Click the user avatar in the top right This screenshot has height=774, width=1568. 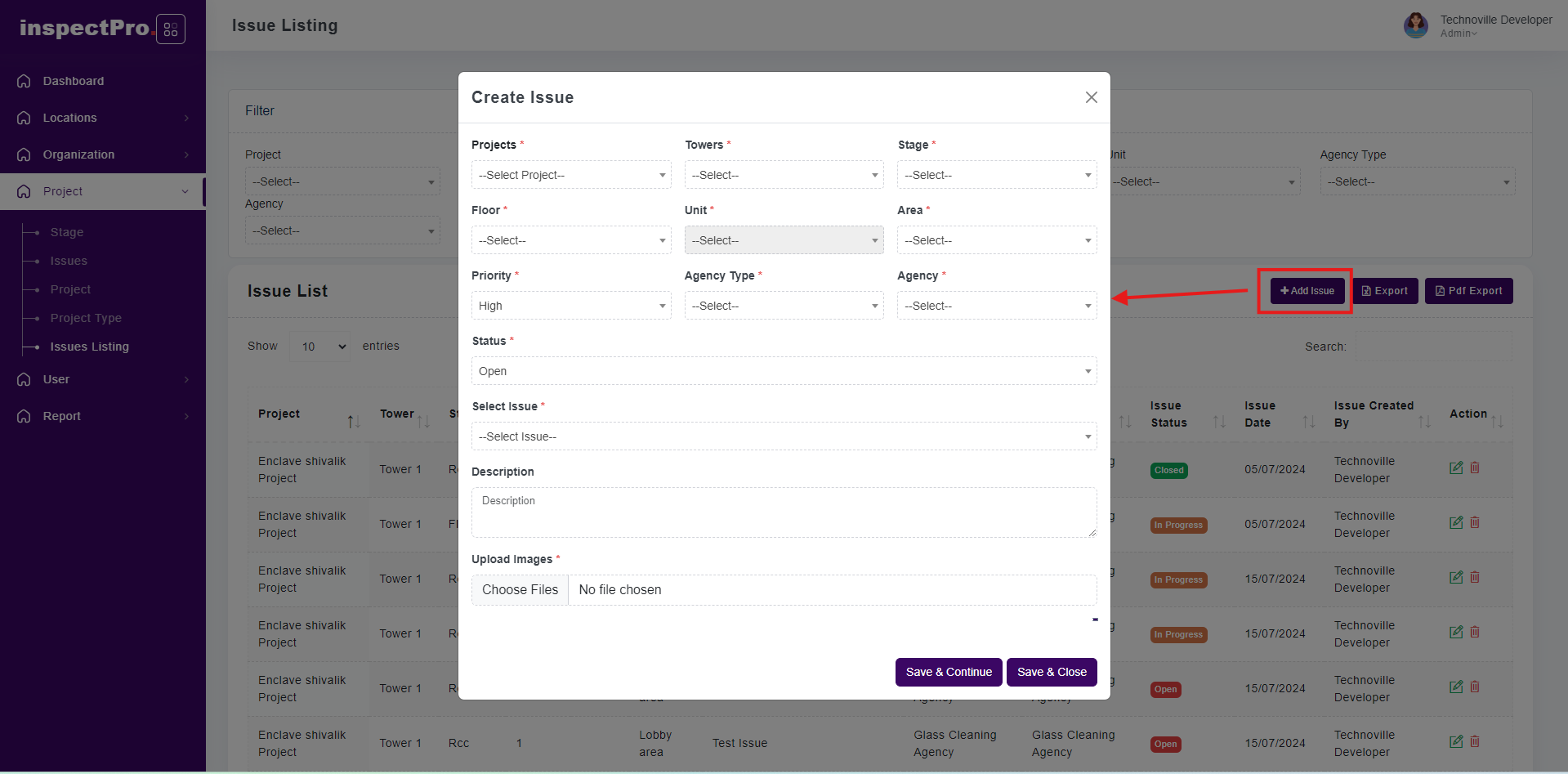point(1415,25)
